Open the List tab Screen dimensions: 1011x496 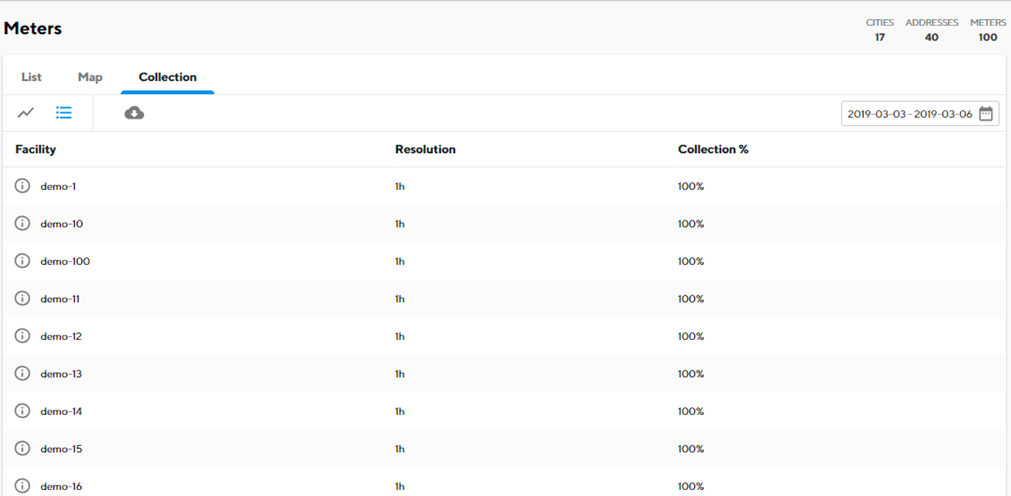click(x=31, y=77)
